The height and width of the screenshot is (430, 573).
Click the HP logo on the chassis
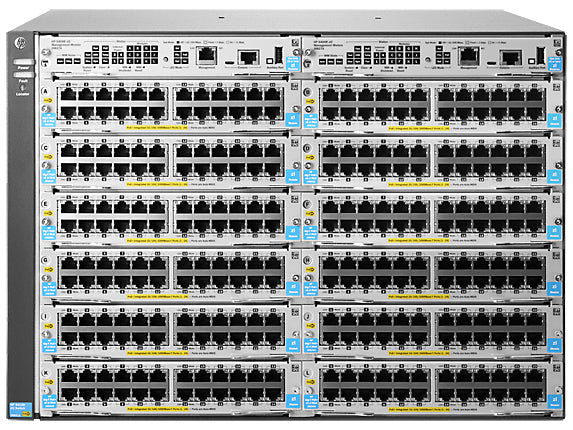coord(20,43)
